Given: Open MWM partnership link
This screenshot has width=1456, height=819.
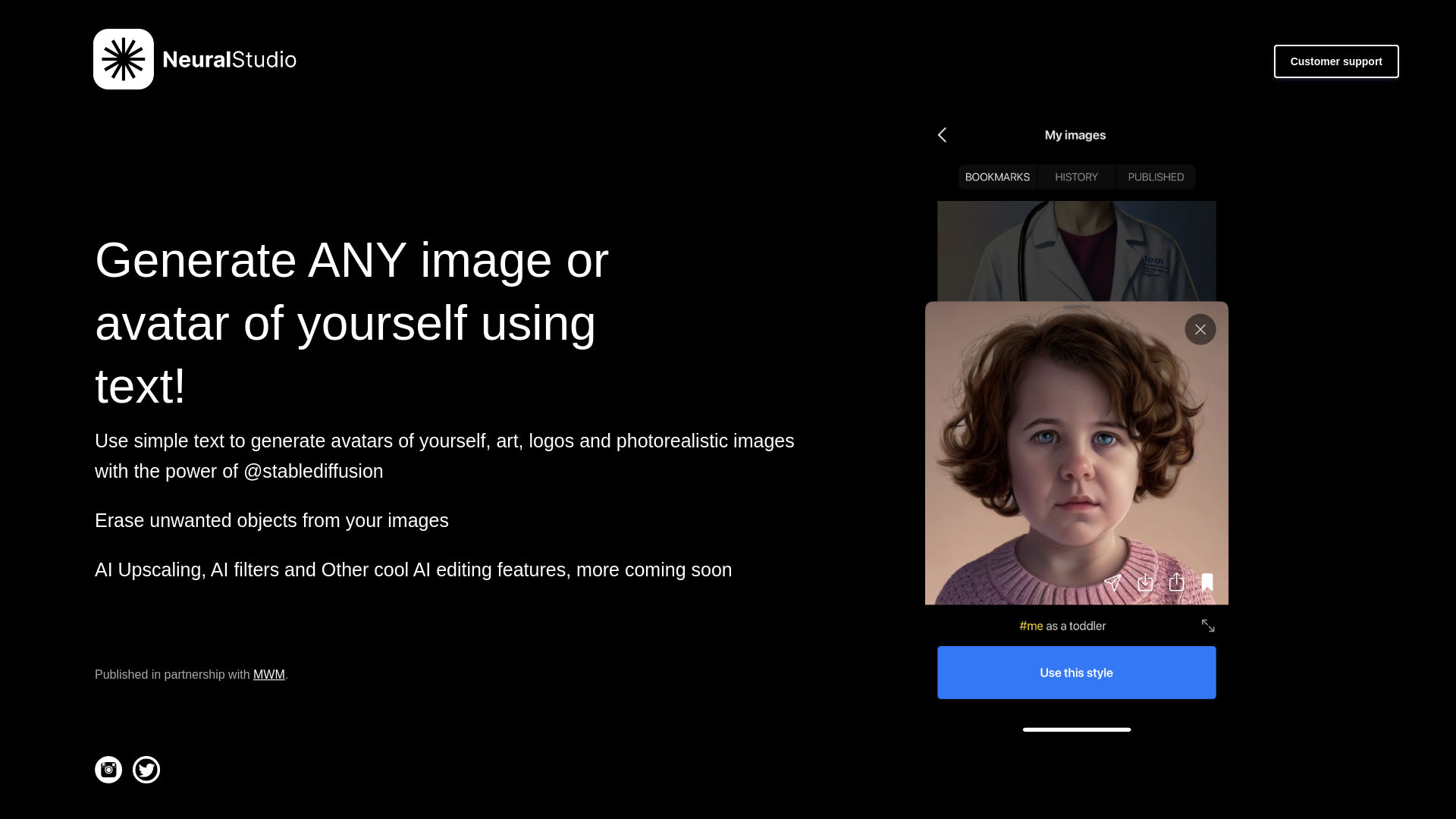Looking at the screenshot, I should click(x=269, y=674).
